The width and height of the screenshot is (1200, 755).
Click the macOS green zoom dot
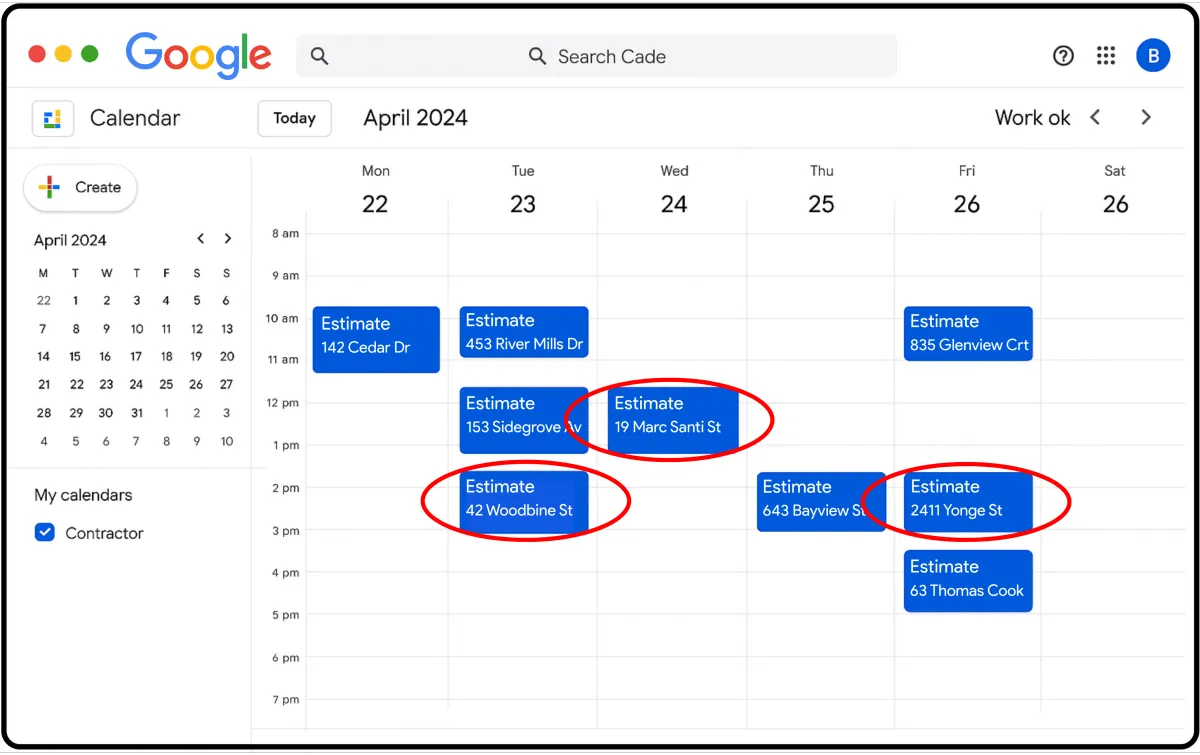[x=90, y=55]
